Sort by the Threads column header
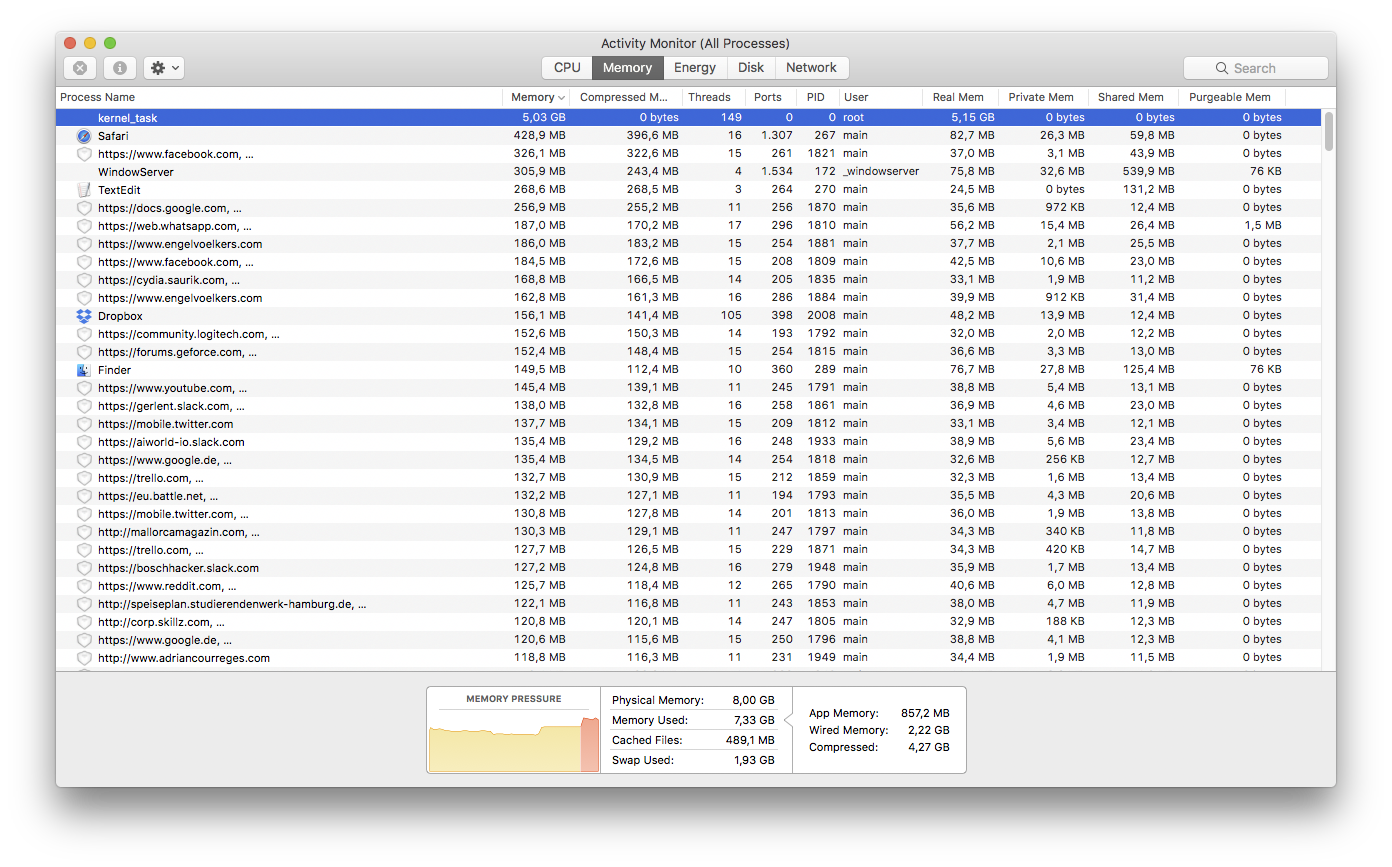This screenshot has width=1392, height=867. 714,97
